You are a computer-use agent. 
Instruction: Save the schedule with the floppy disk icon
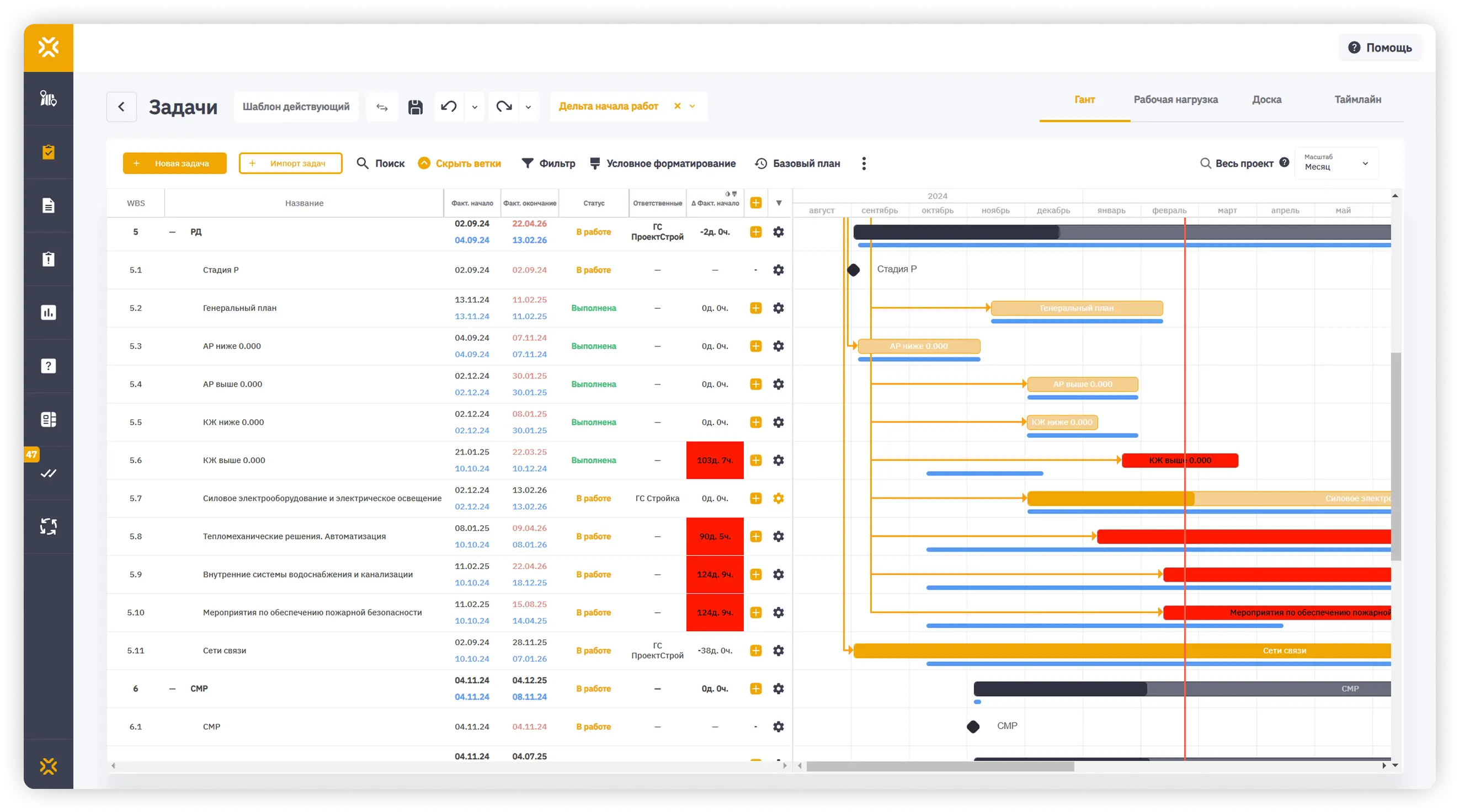pyautogui.click(x=415, y=106)
